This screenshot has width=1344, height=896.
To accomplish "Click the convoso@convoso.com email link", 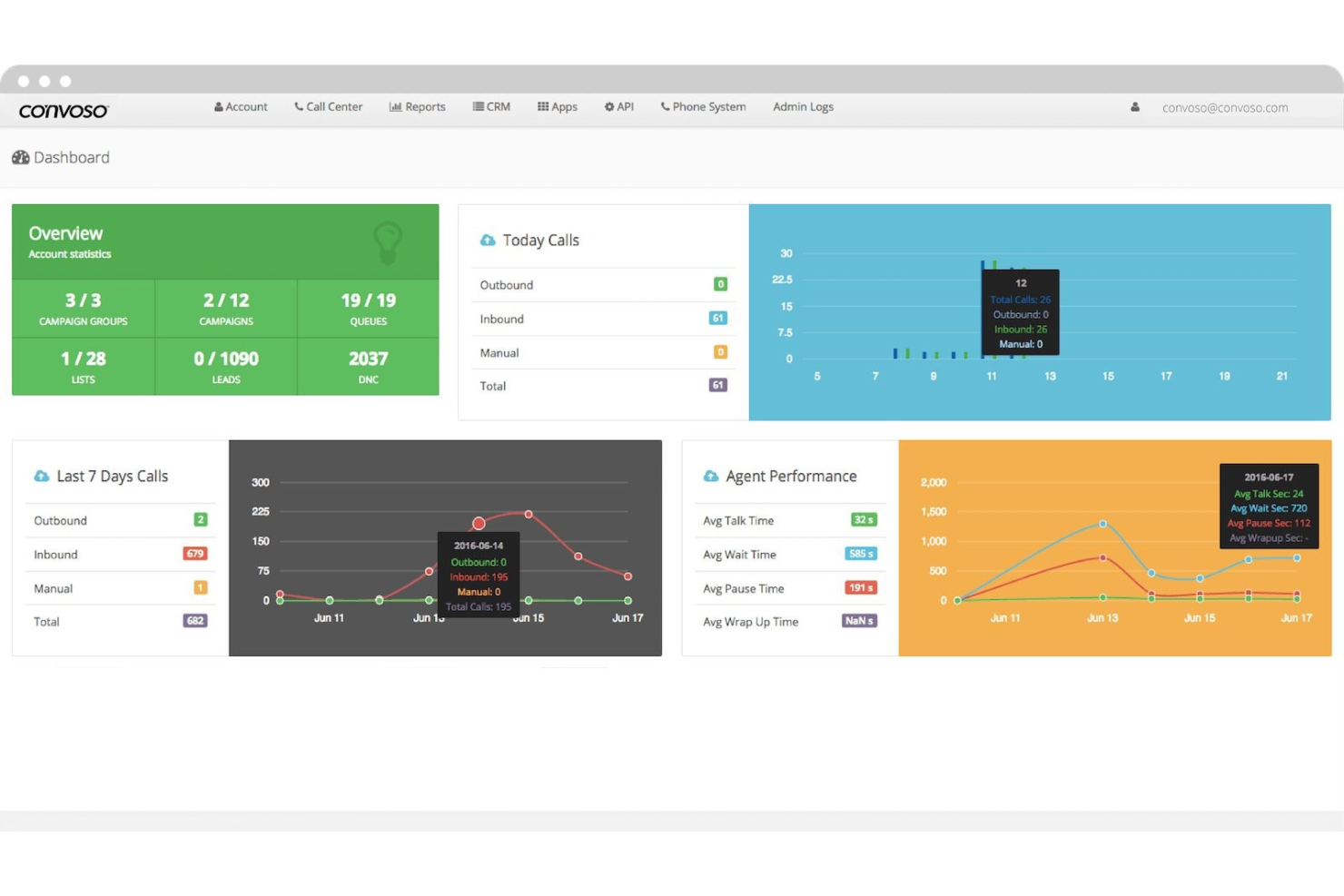I will (x=1224, y=107).
